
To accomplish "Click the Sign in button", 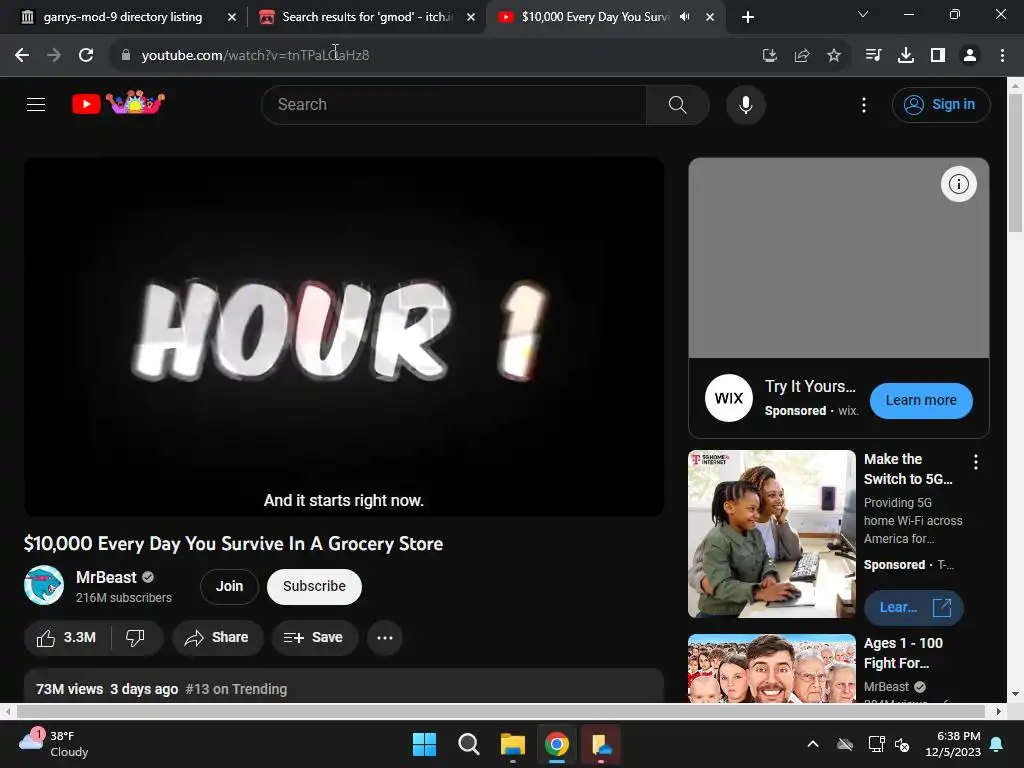I will pos(941,104).
